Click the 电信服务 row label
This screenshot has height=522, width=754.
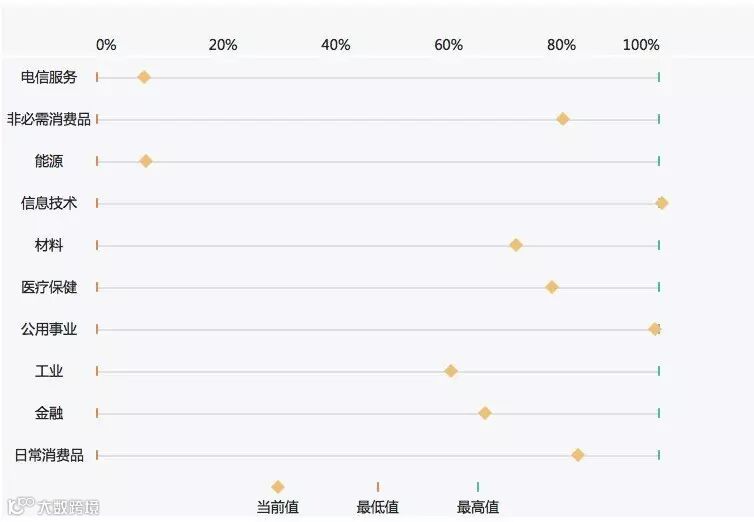tap(49, 77)
